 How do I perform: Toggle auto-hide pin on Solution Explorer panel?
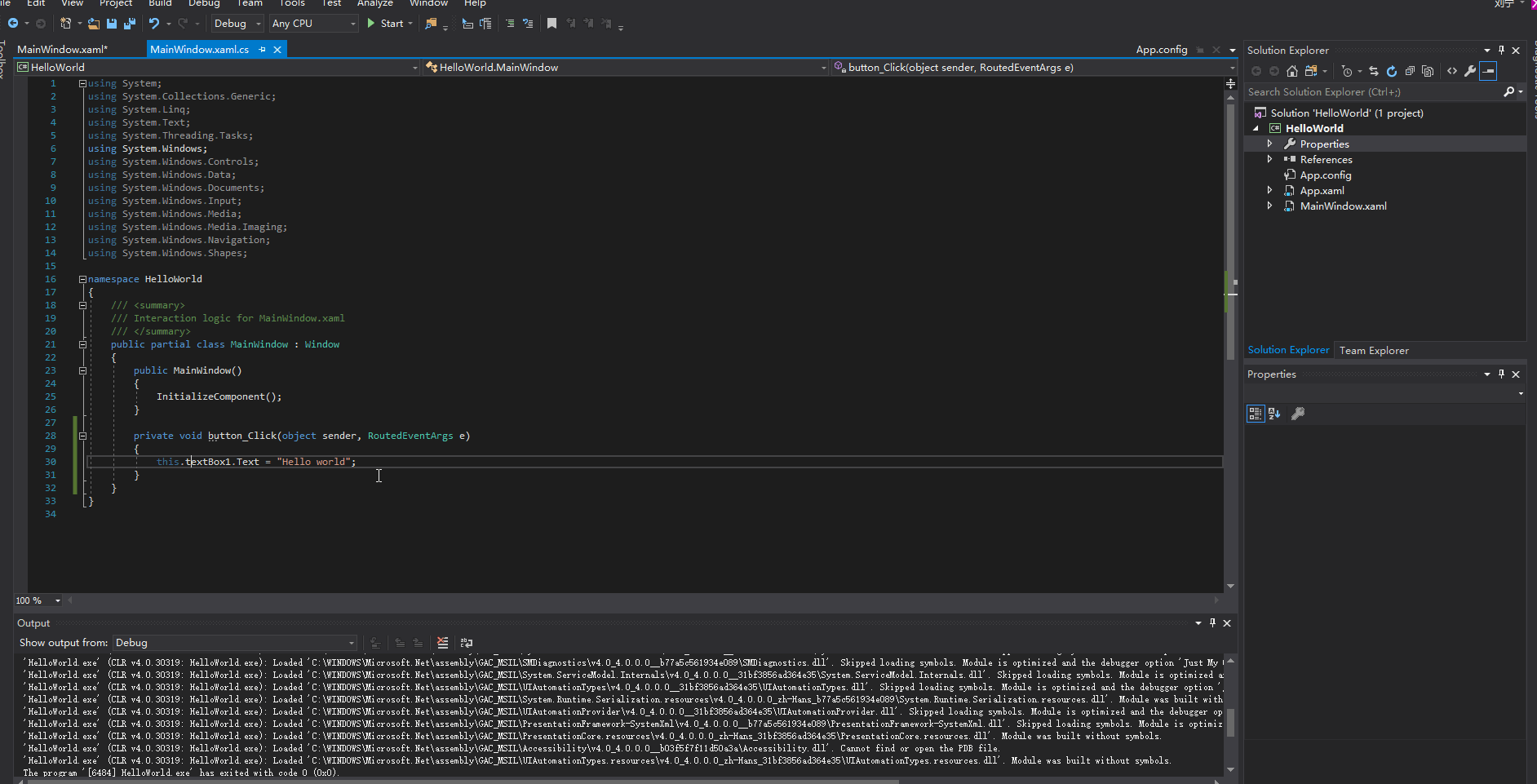point(1501,51)
